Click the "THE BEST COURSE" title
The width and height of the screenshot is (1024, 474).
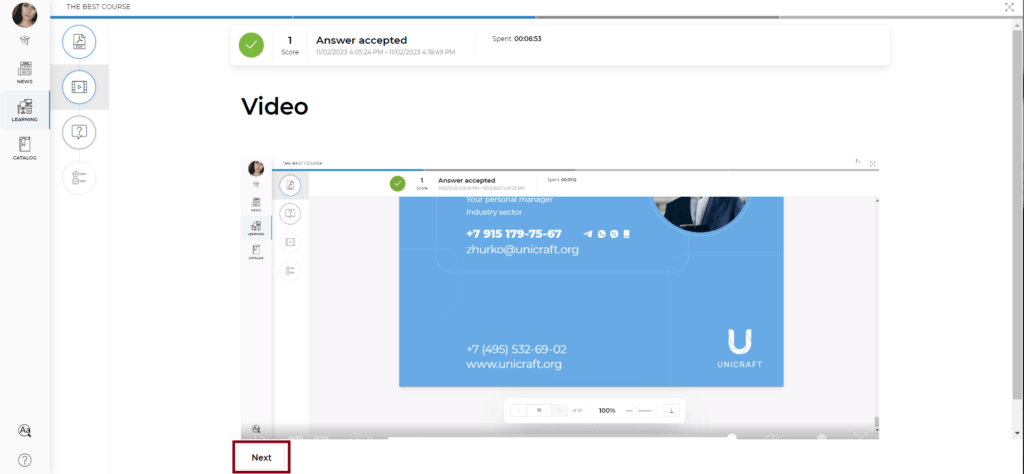point(98,7)
